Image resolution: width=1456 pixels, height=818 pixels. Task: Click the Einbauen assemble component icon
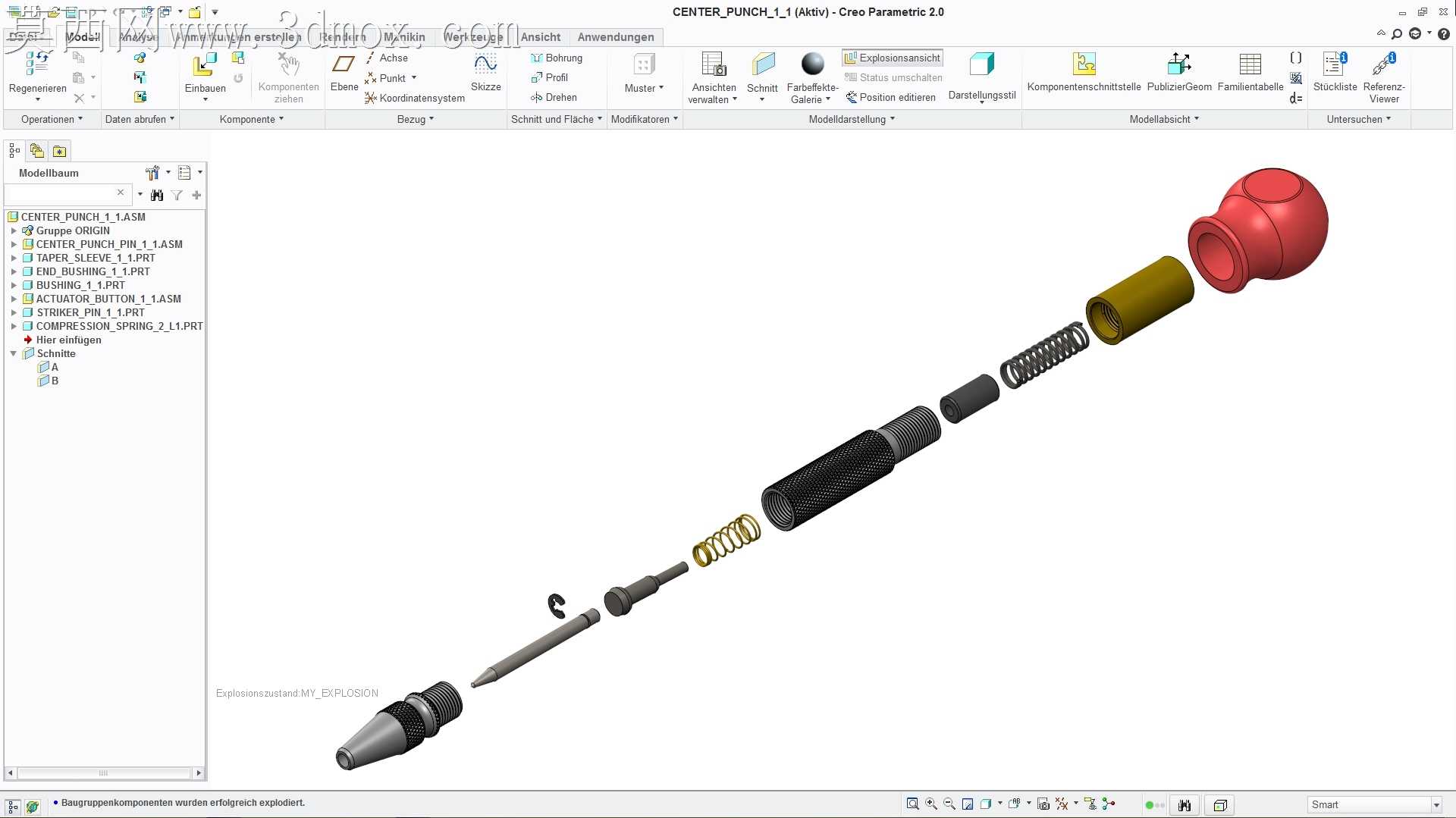click(x=204, y=64)
